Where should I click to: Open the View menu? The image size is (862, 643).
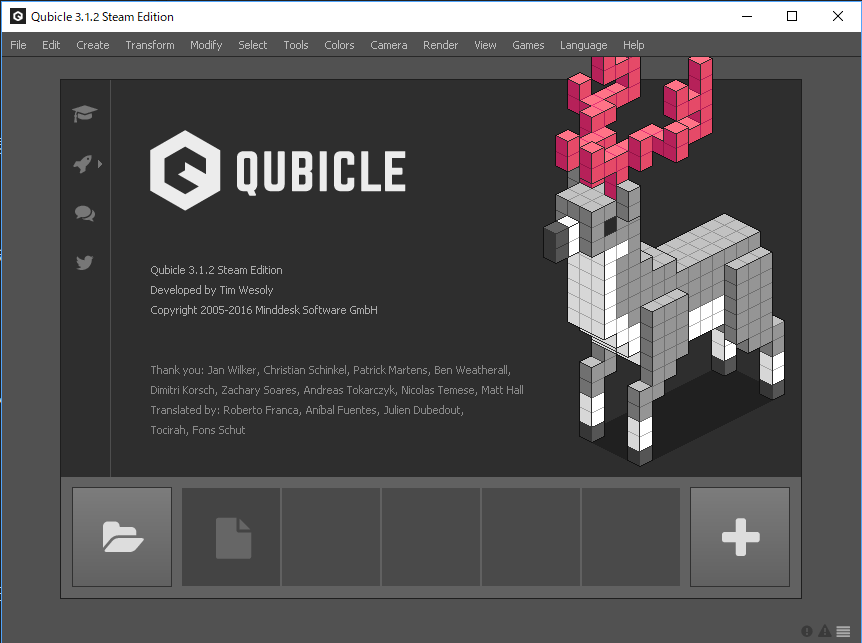485,45
